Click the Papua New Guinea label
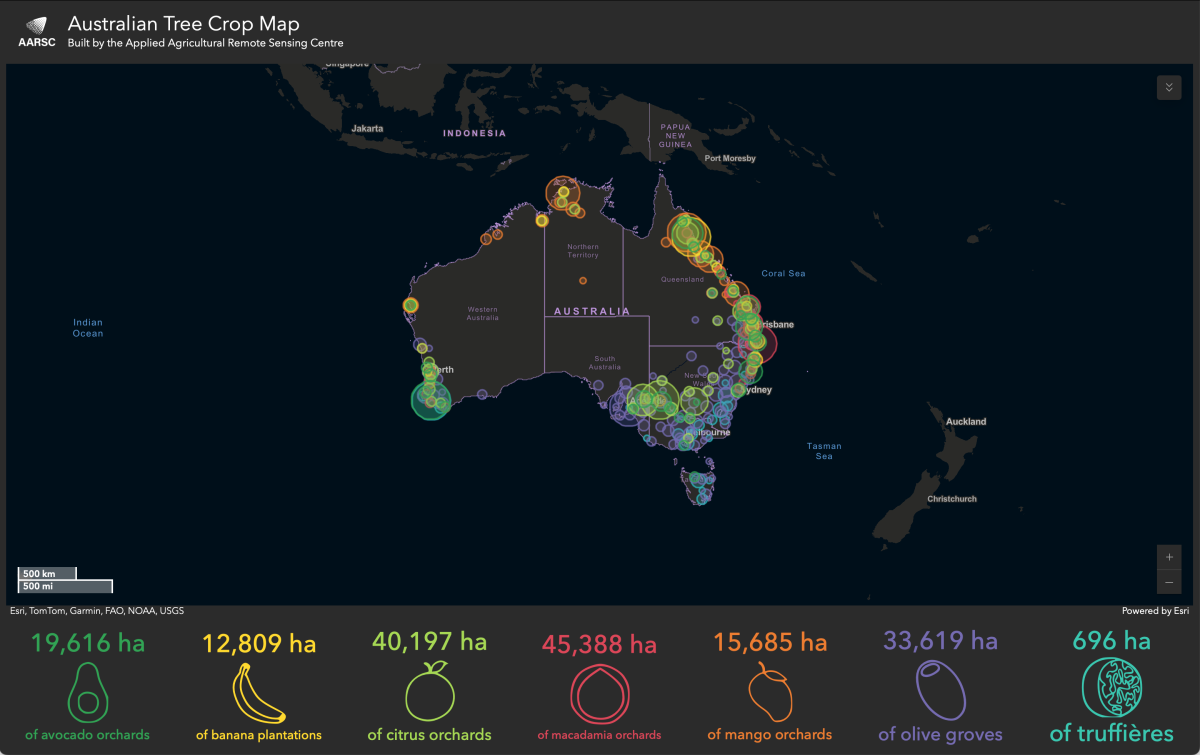The width and height of the screenshot is (1200, 755). (676, 135)
